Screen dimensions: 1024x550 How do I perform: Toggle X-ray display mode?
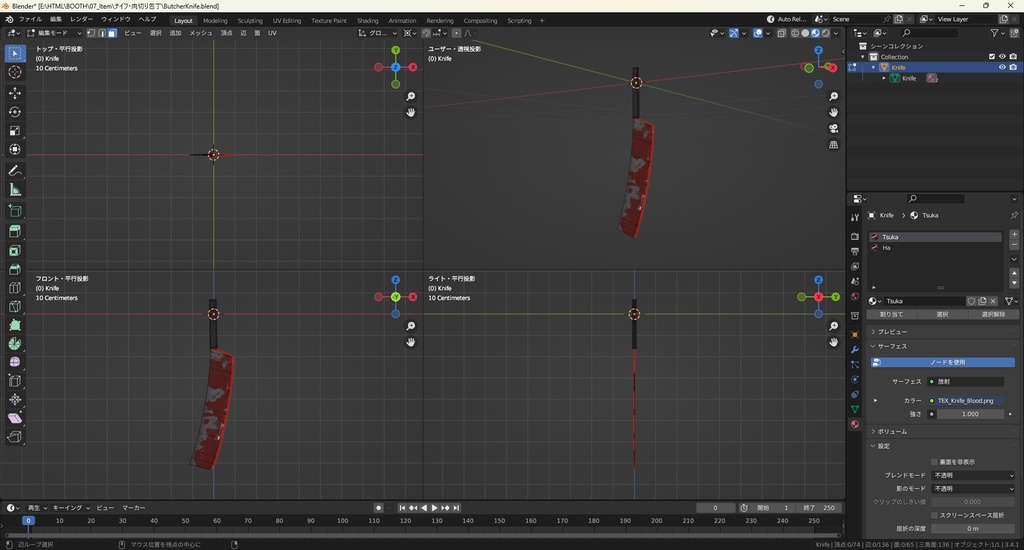click(x=782, y=33)
